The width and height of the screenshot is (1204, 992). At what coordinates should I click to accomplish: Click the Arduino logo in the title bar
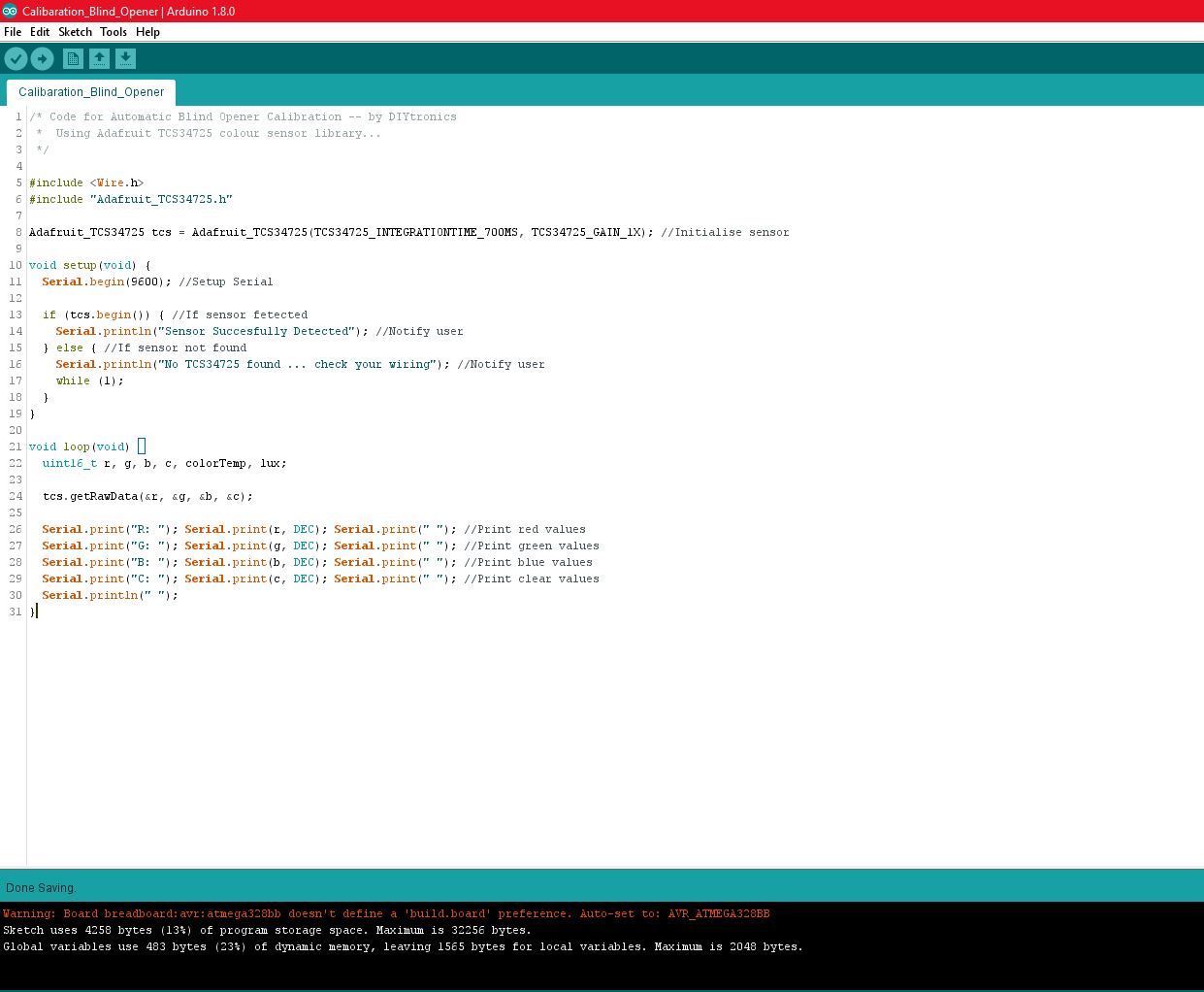(9, 11)
